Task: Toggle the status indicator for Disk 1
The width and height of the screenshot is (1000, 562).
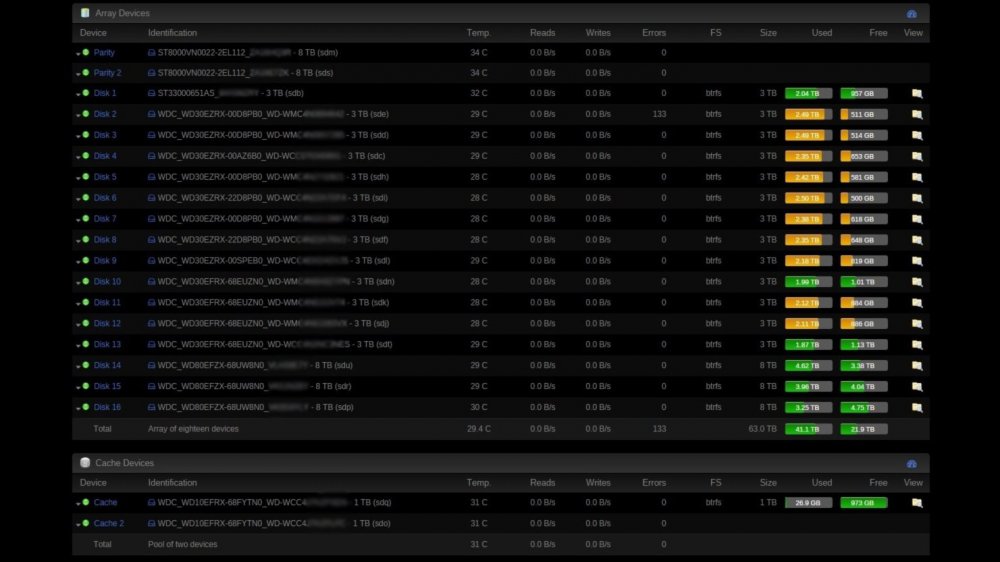Action: click(x=86, y=93)
